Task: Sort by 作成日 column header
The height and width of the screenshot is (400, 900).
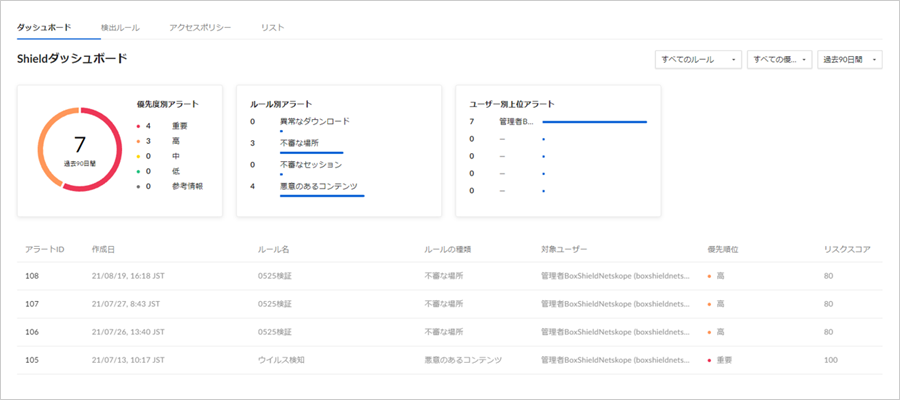Action: (105, 248)
